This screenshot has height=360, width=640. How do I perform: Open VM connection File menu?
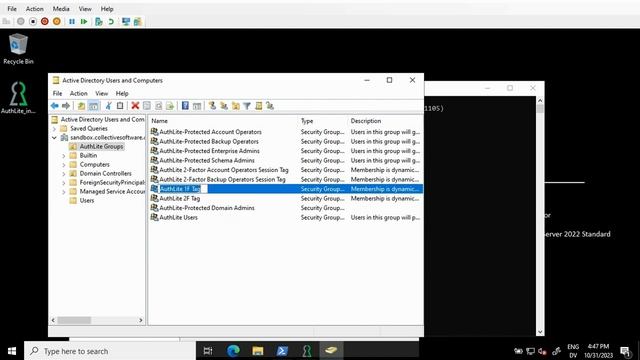tap(12, 9)
